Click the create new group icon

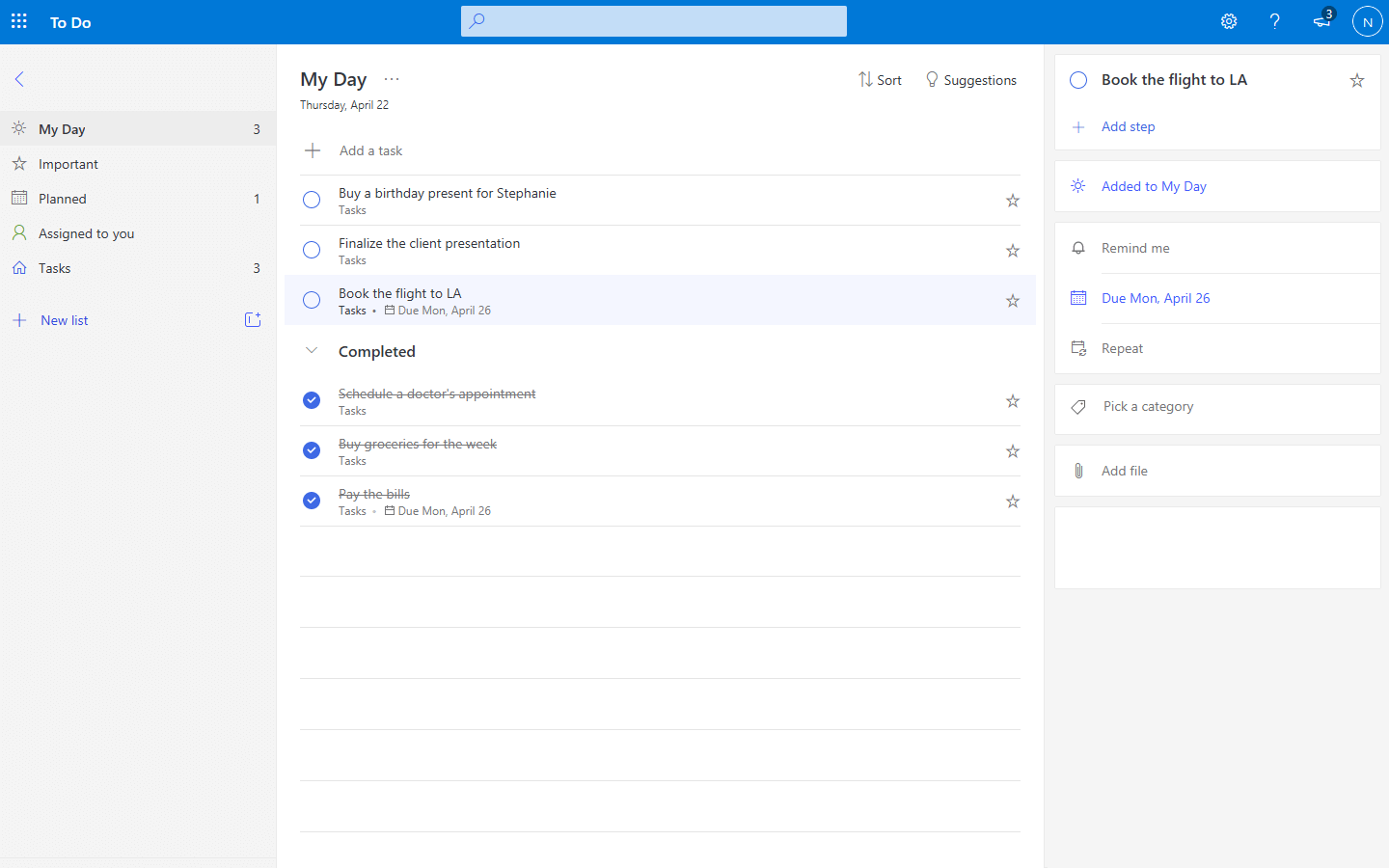point(253,319)
